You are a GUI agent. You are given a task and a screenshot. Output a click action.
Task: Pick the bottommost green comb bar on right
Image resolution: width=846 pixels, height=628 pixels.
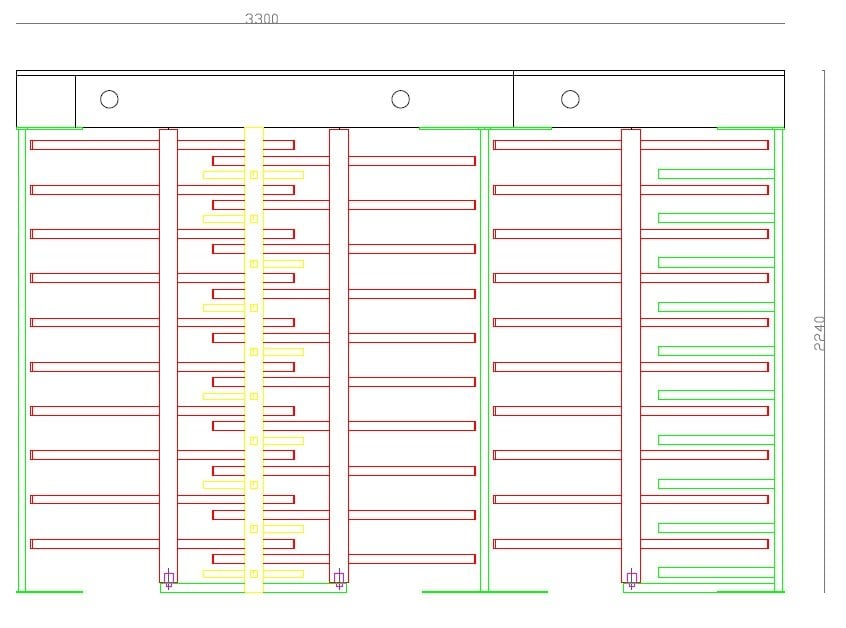(715, 572)
